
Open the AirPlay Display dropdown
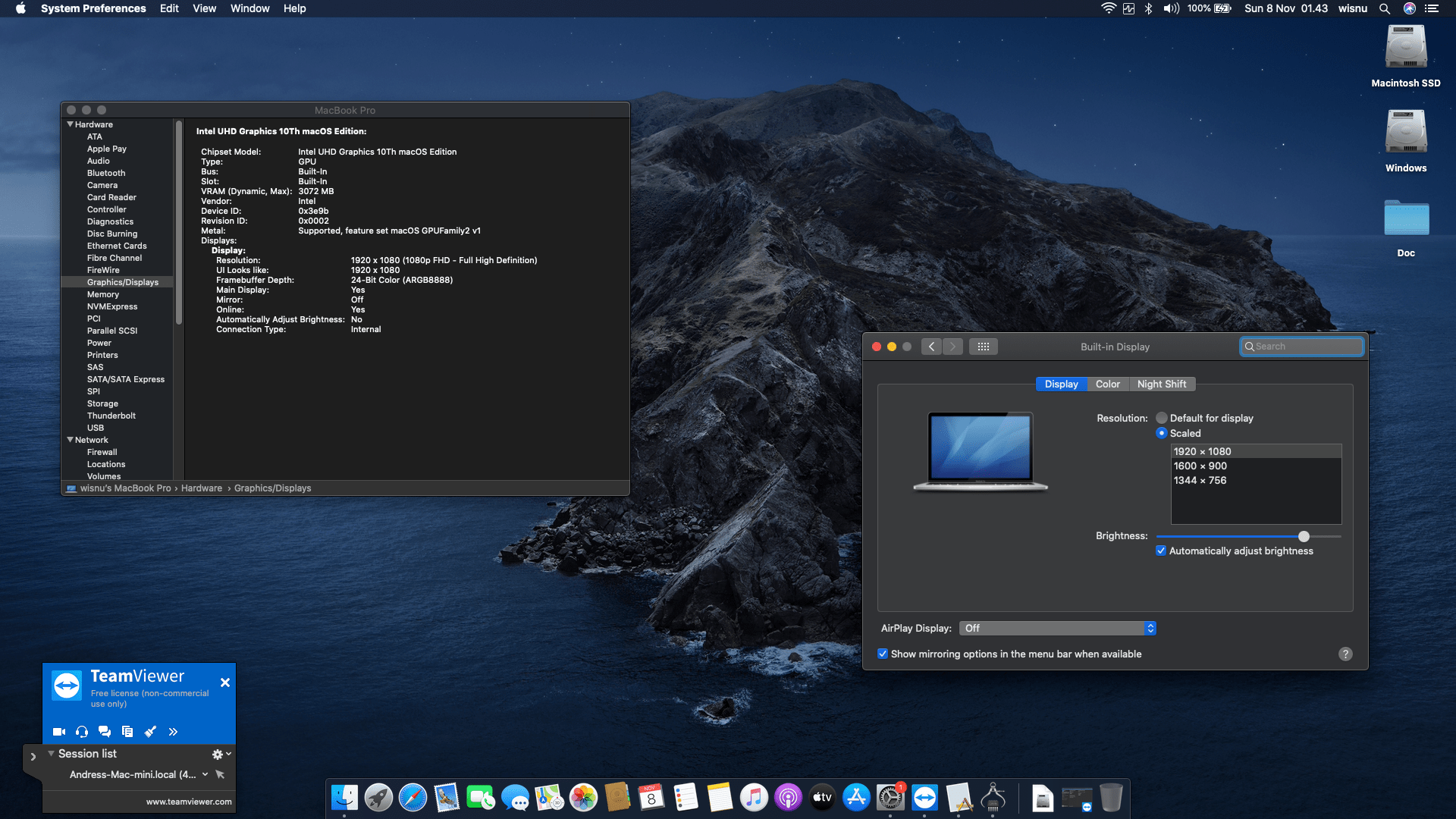click(1057, 628)
